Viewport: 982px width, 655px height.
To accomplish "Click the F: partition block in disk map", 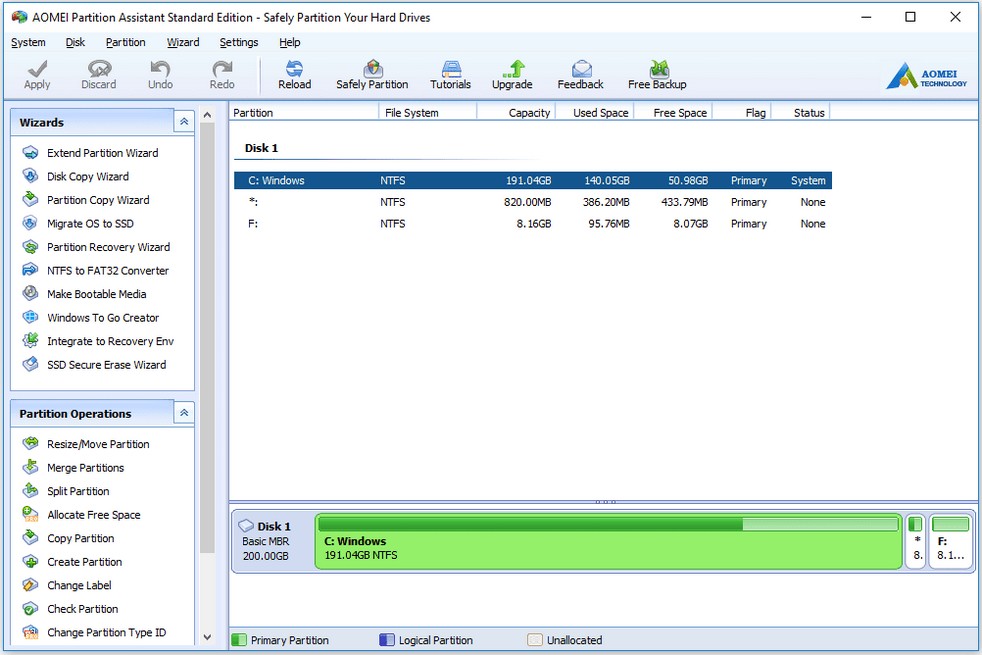I will coord(950,542).
